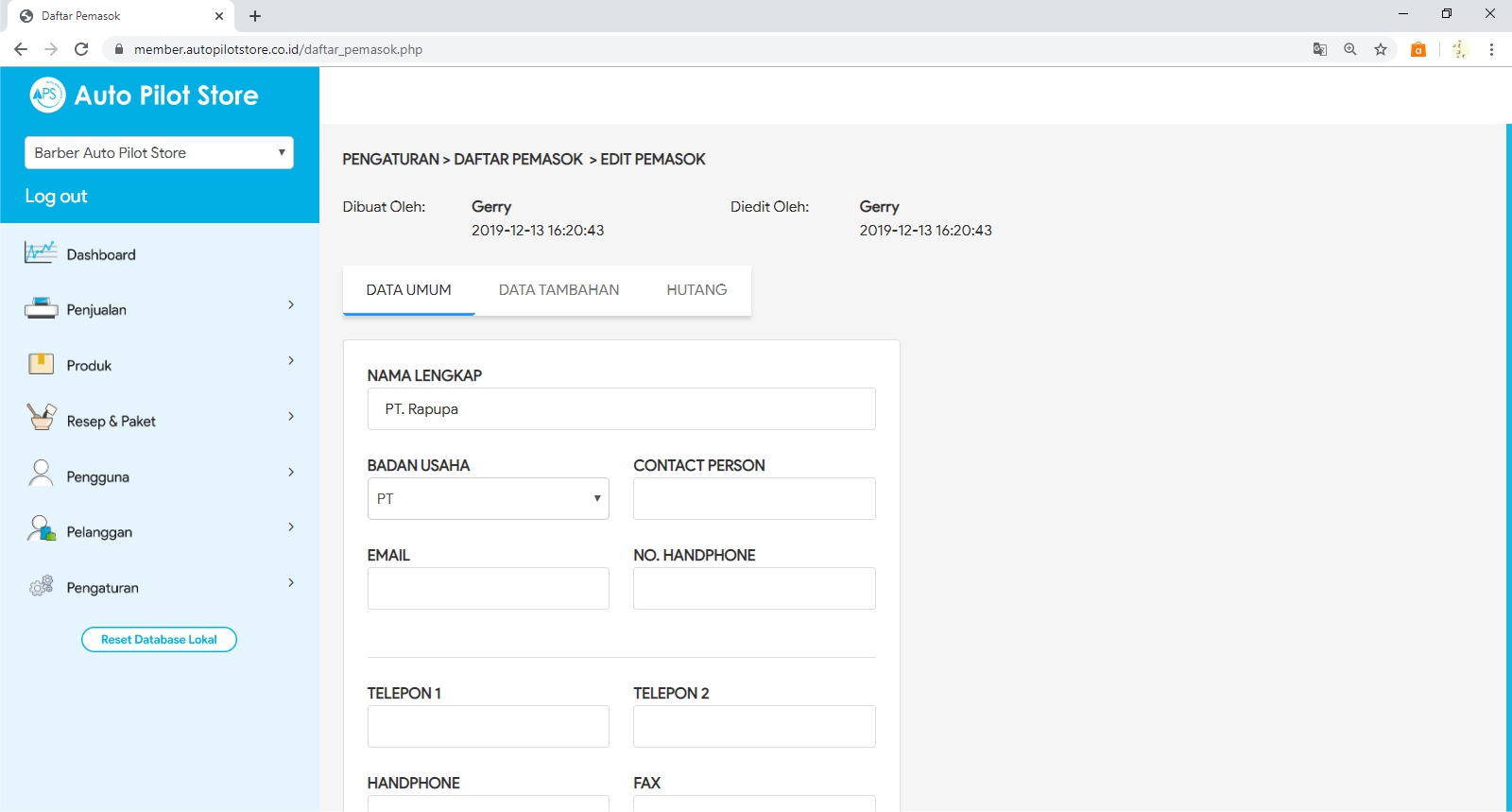Bookmark this page with star icon
This screenshot has width=1512, height=812.
1381,49
